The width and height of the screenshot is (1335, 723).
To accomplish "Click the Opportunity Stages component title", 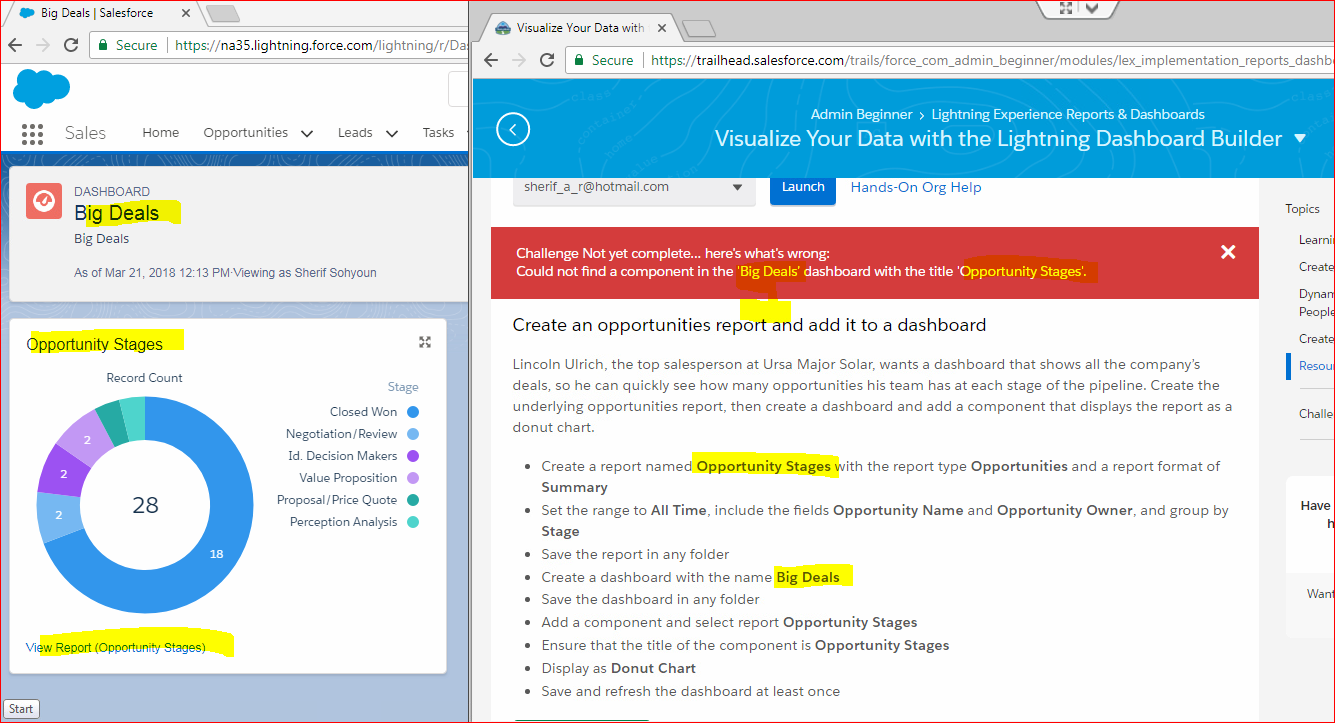I will pos(94,344).
